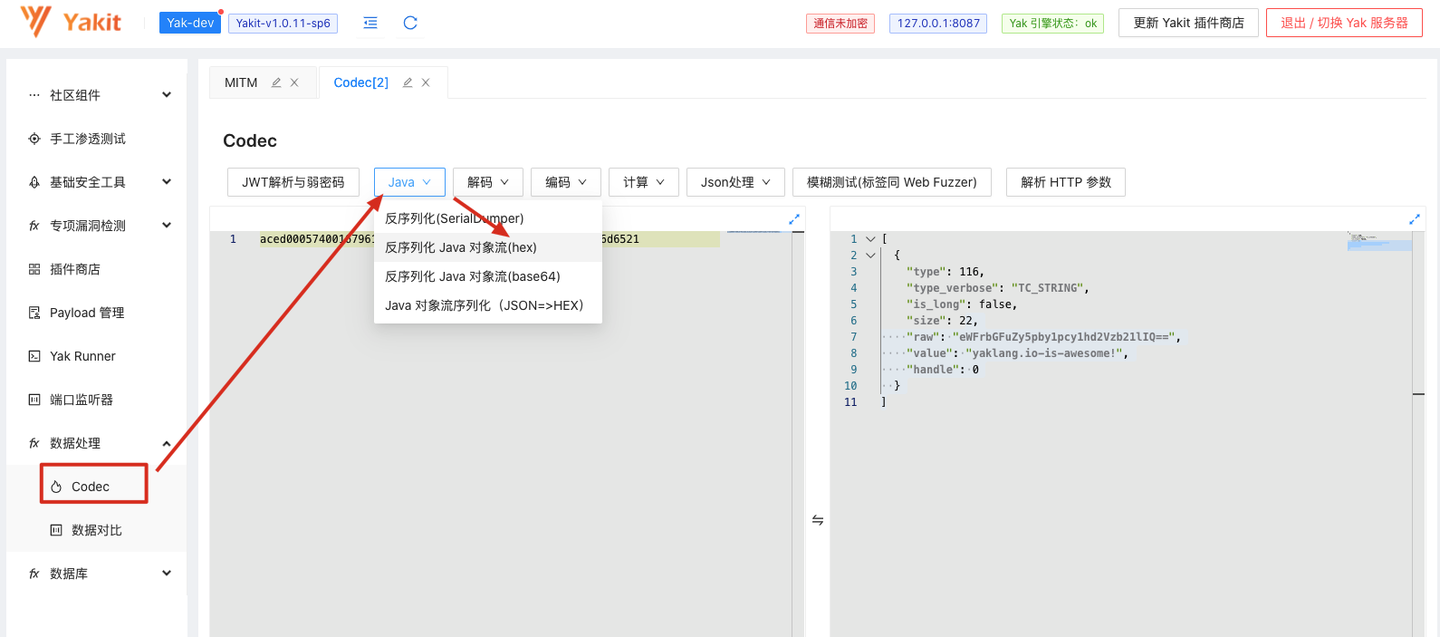The width and height of the screenshot is (1440, 637).
Task: Fold JSON line 1 bracket
Action: tap(870, 239)
